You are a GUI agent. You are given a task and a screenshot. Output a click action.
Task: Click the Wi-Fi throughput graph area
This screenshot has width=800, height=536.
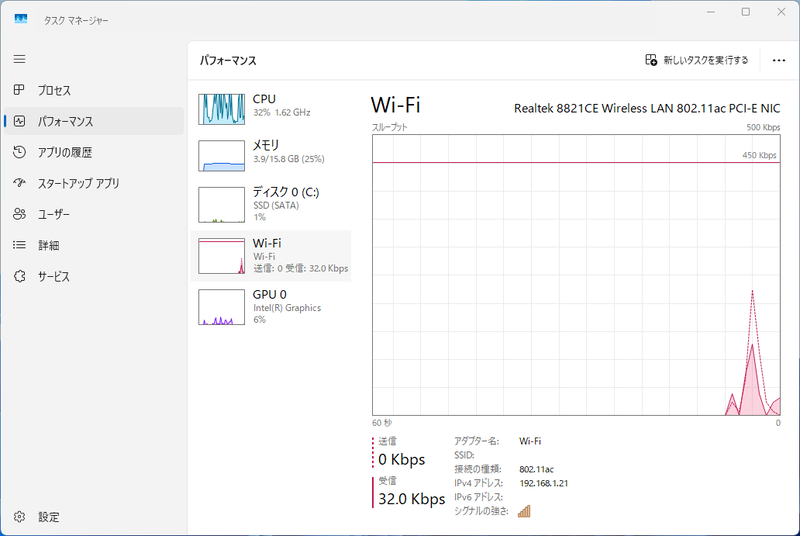576,275
